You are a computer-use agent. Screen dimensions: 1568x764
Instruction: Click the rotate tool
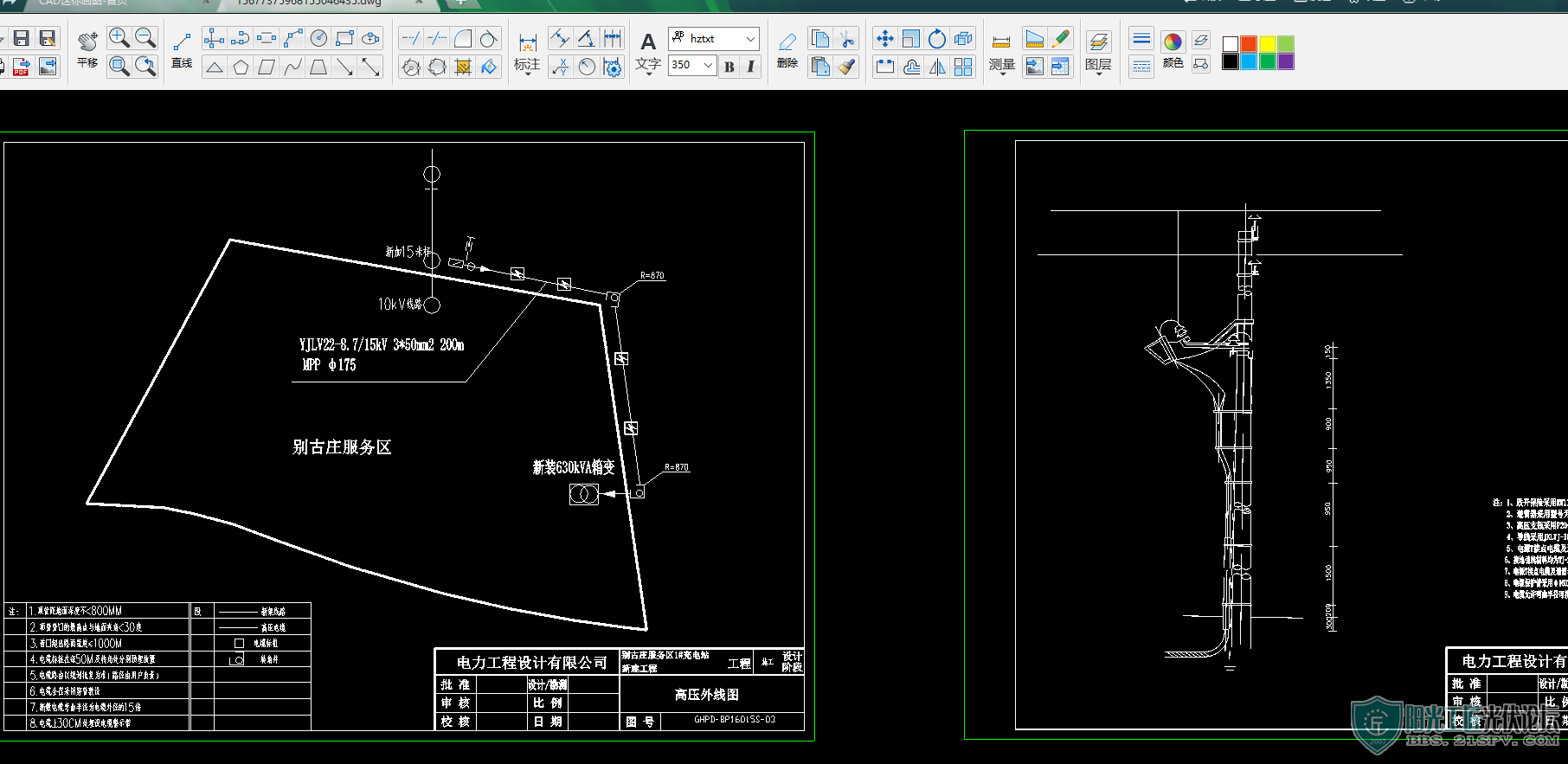(937, 38)
